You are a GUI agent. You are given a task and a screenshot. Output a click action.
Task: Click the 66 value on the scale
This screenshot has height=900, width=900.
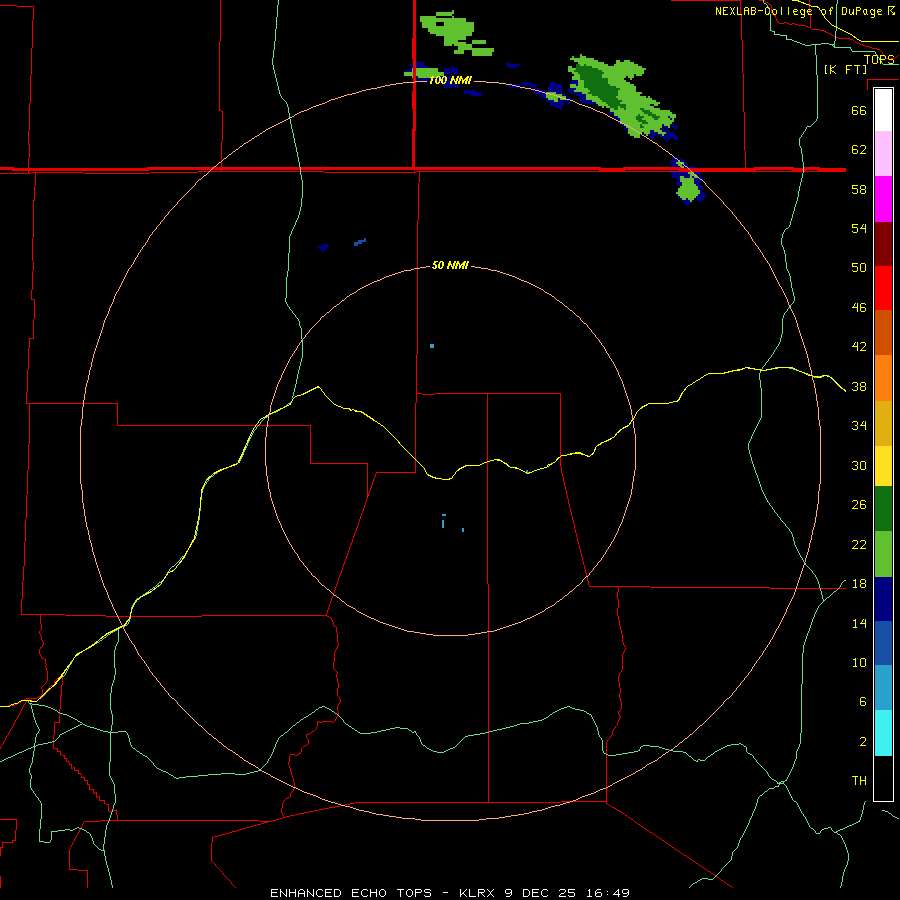[x=859, y=110]
